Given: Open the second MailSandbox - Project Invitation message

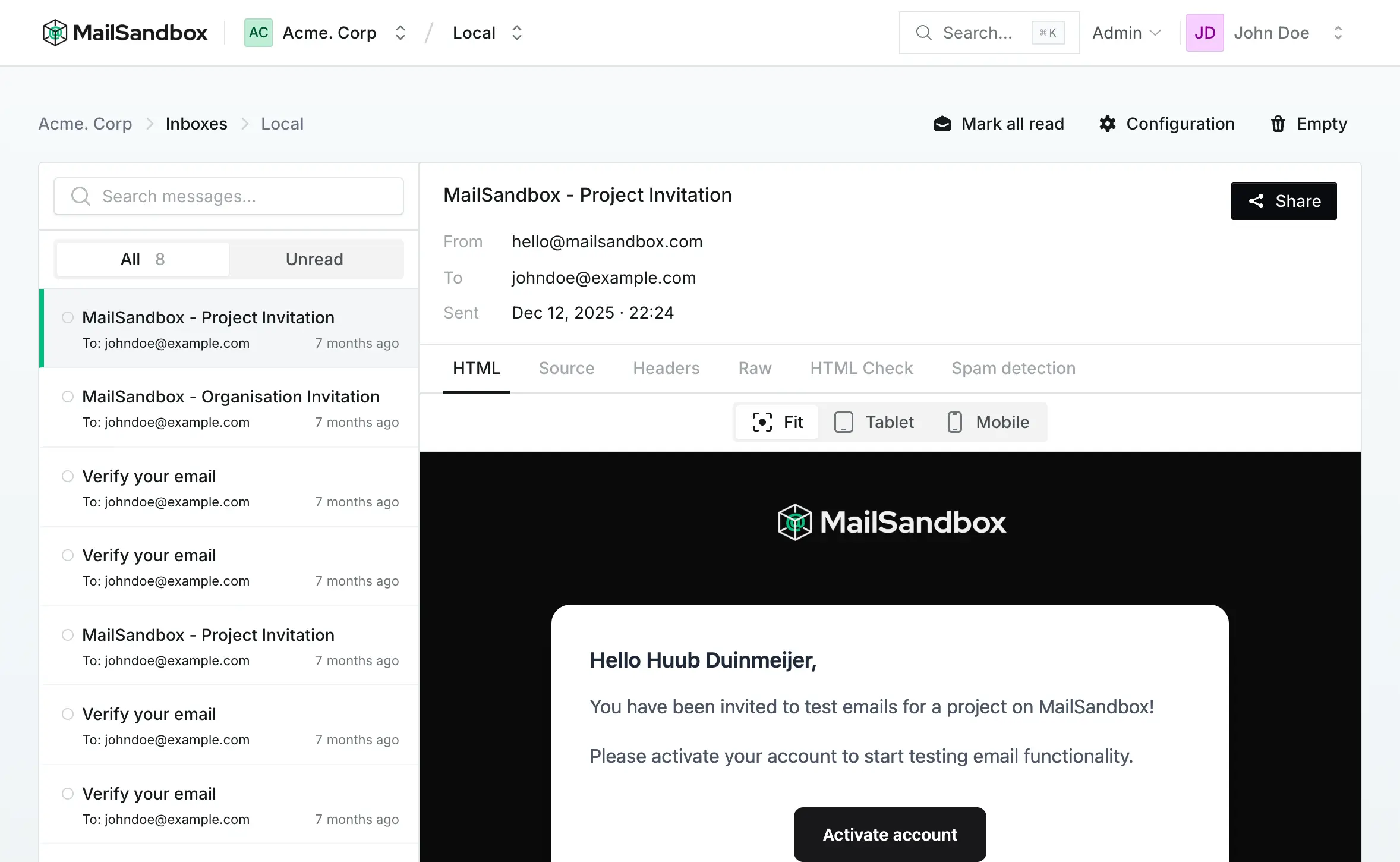Looking at the screenshot, I should pos(229,646).
